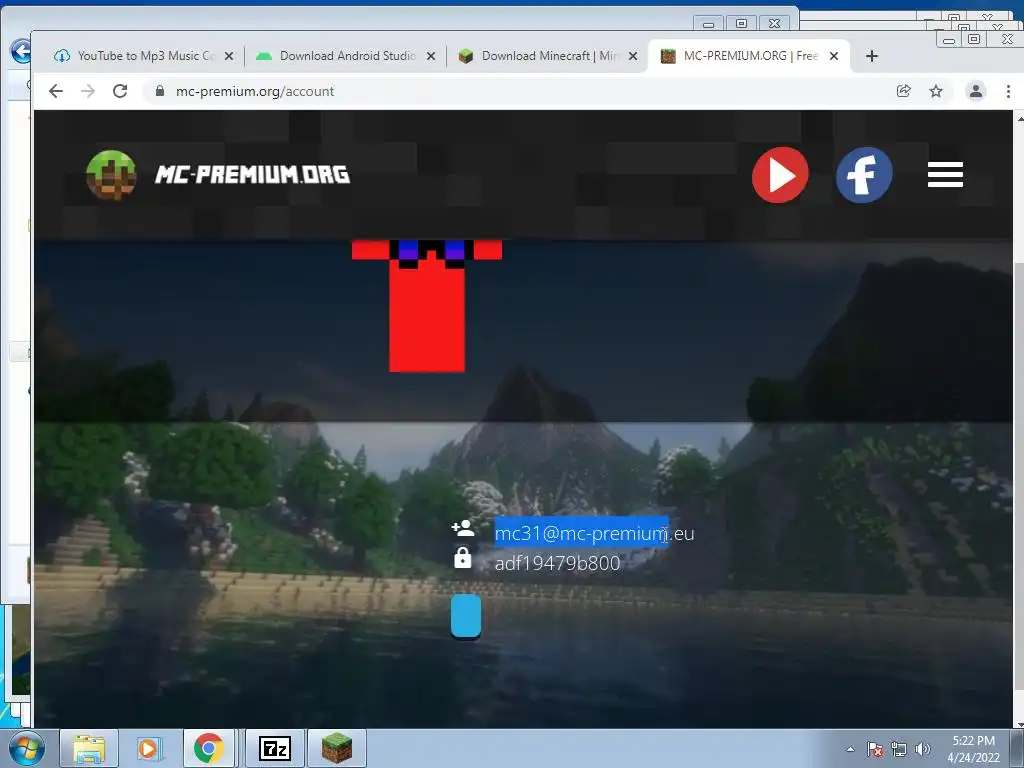Click the Chrome taskbar icon
The width and height of the screenshot is (1024, 768).
[x=208, y=748]
